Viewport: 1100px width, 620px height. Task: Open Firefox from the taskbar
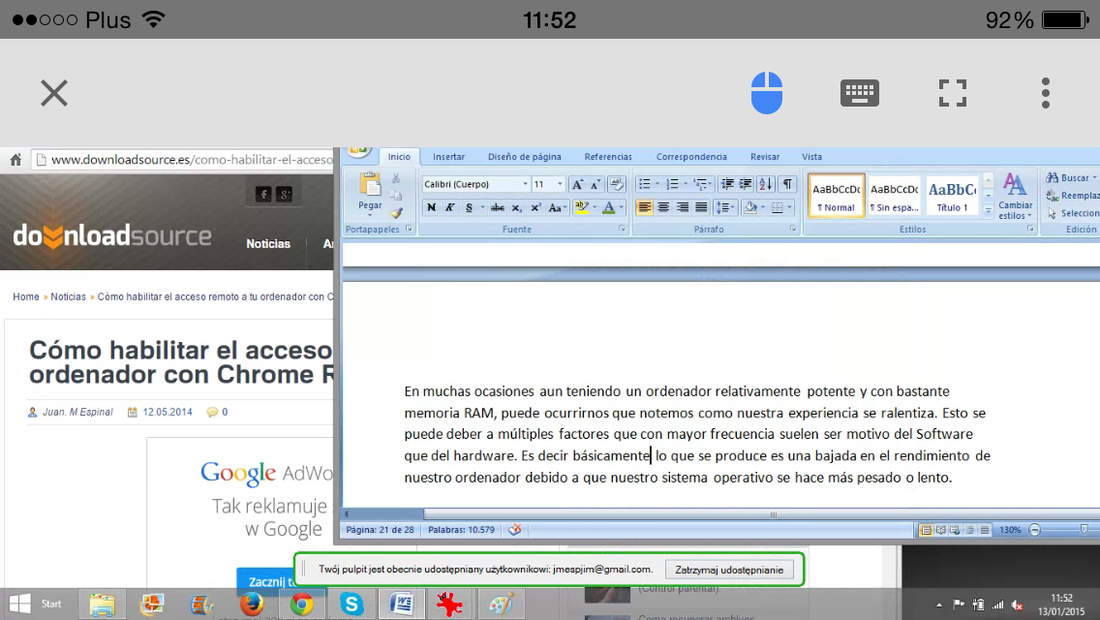pos(251,603)
